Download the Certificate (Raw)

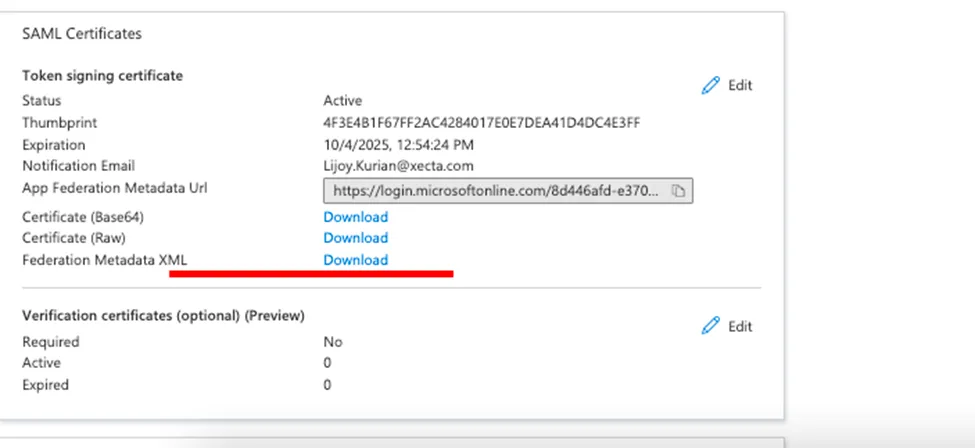(x=356, y=238)
